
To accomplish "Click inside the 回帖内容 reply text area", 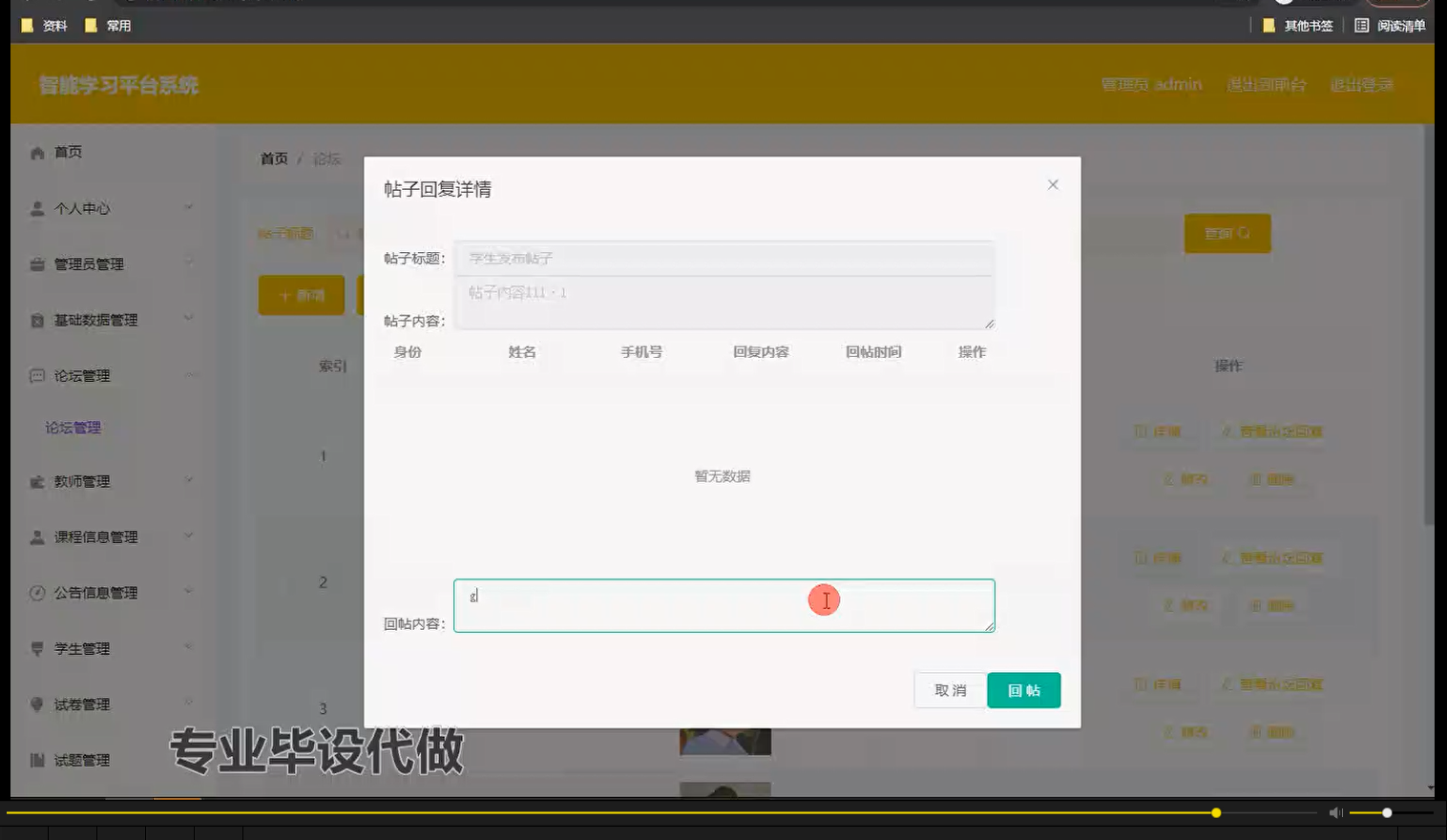I will [723, 604].
